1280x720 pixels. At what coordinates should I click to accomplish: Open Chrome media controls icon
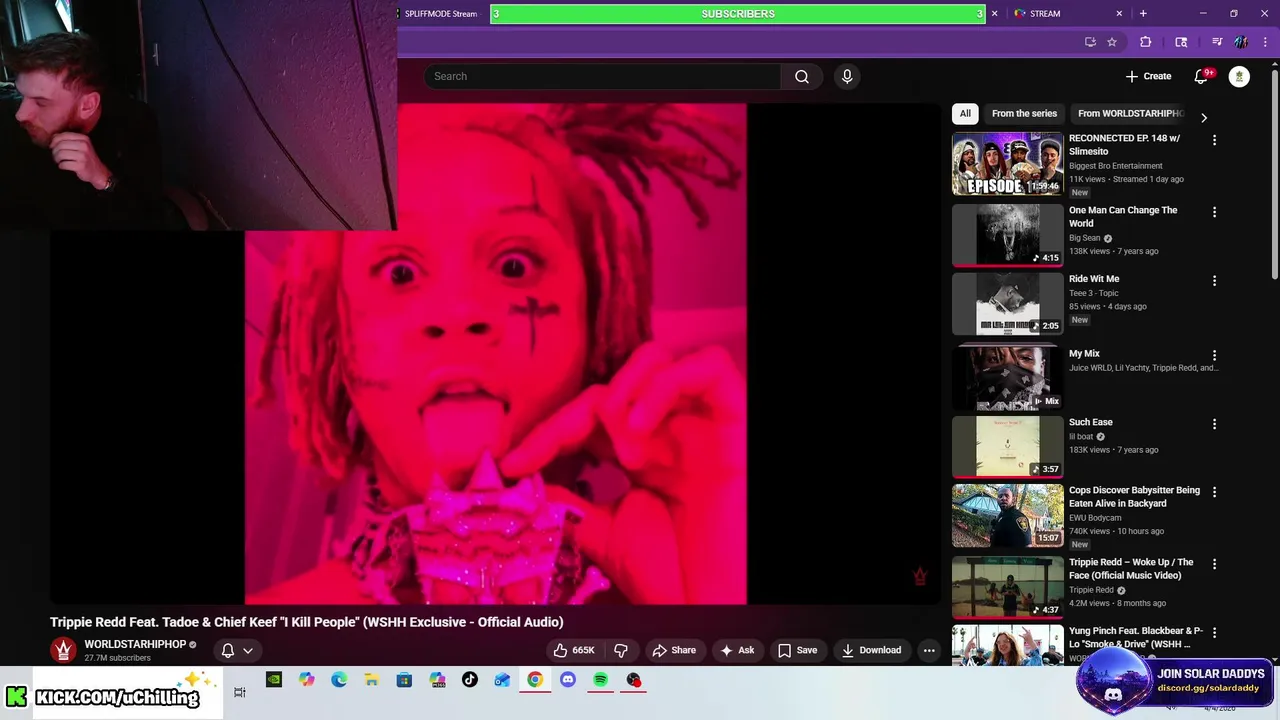point(1217,42)
